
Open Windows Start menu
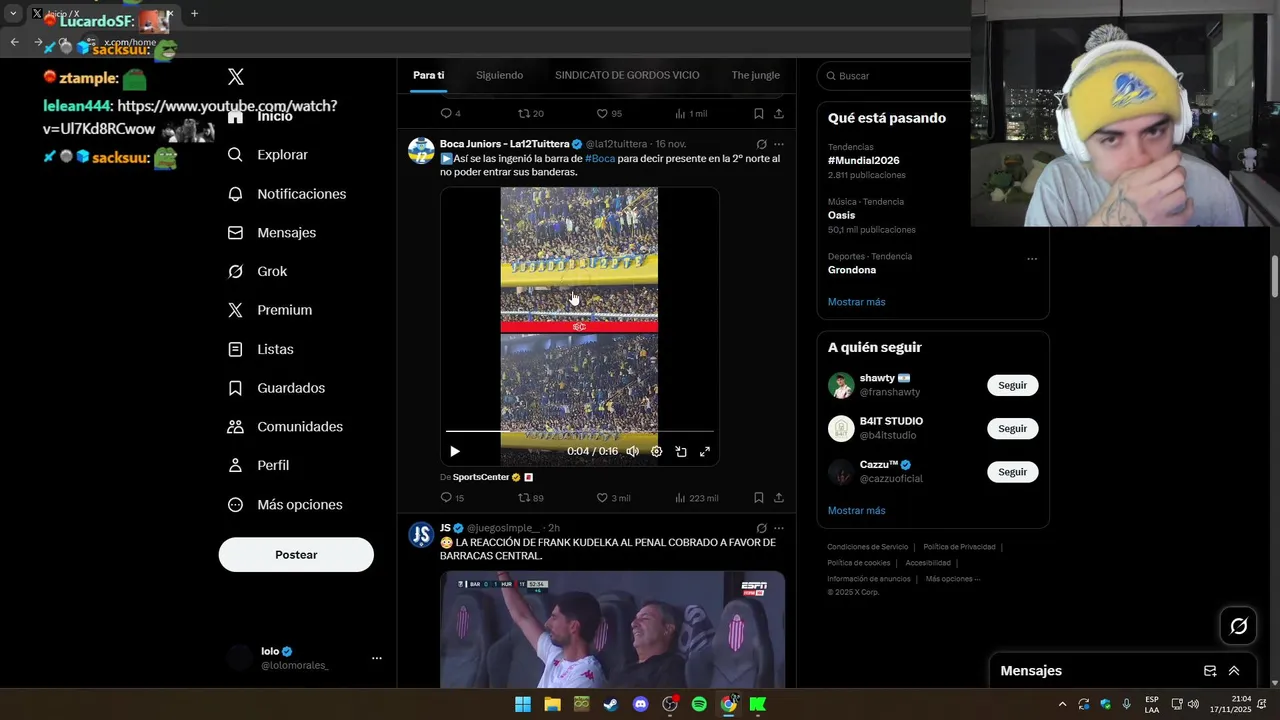pos(523,704)
